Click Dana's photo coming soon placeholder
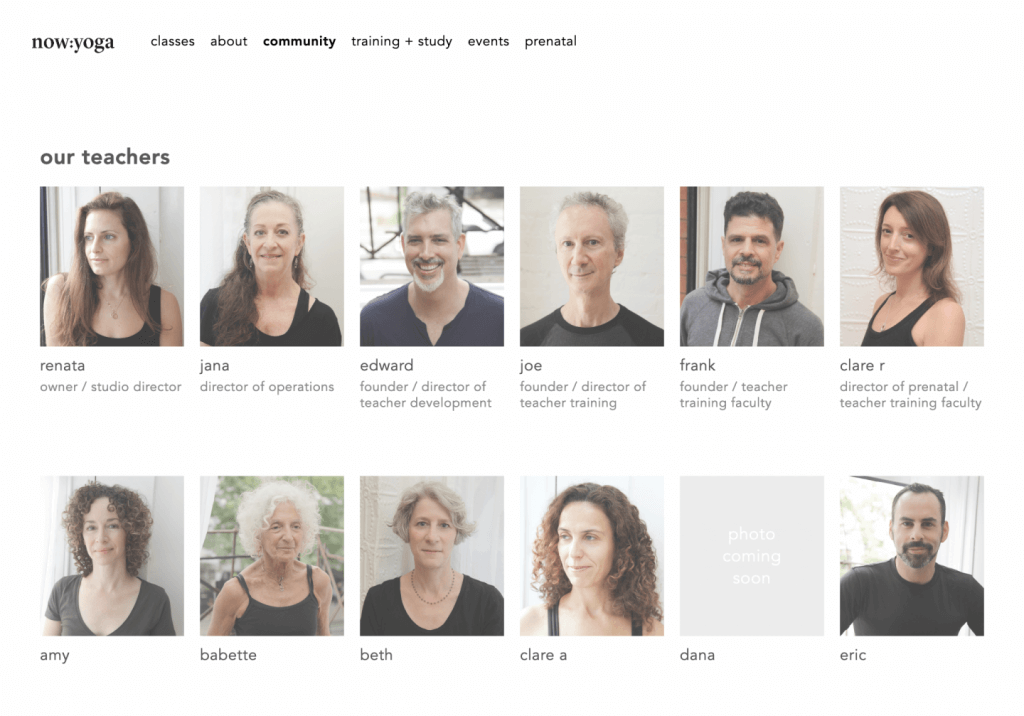Screen dimensions: 1024x716 [x=752, y=556]
